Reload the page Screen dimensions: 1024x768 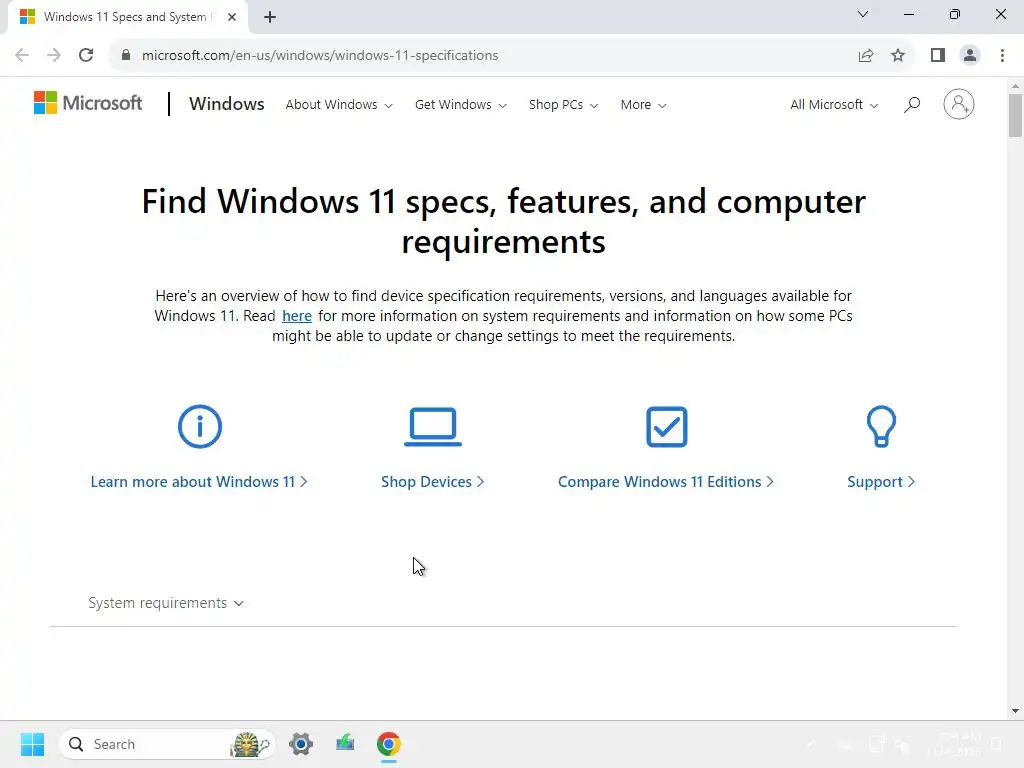tap(86, 55)
